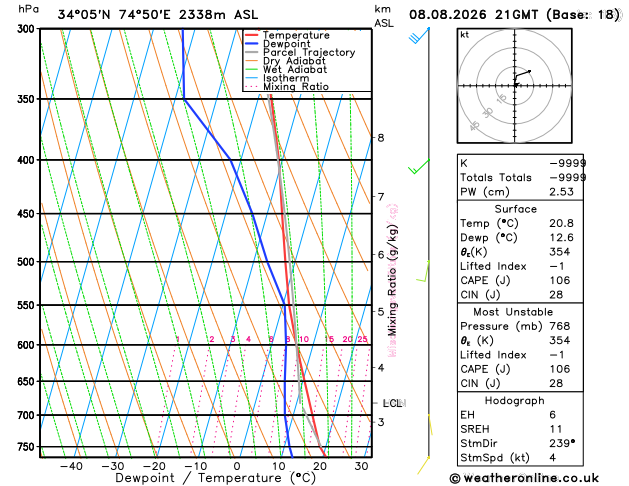Click the '300' hPa pressure axis label

(x=28, y=29)
